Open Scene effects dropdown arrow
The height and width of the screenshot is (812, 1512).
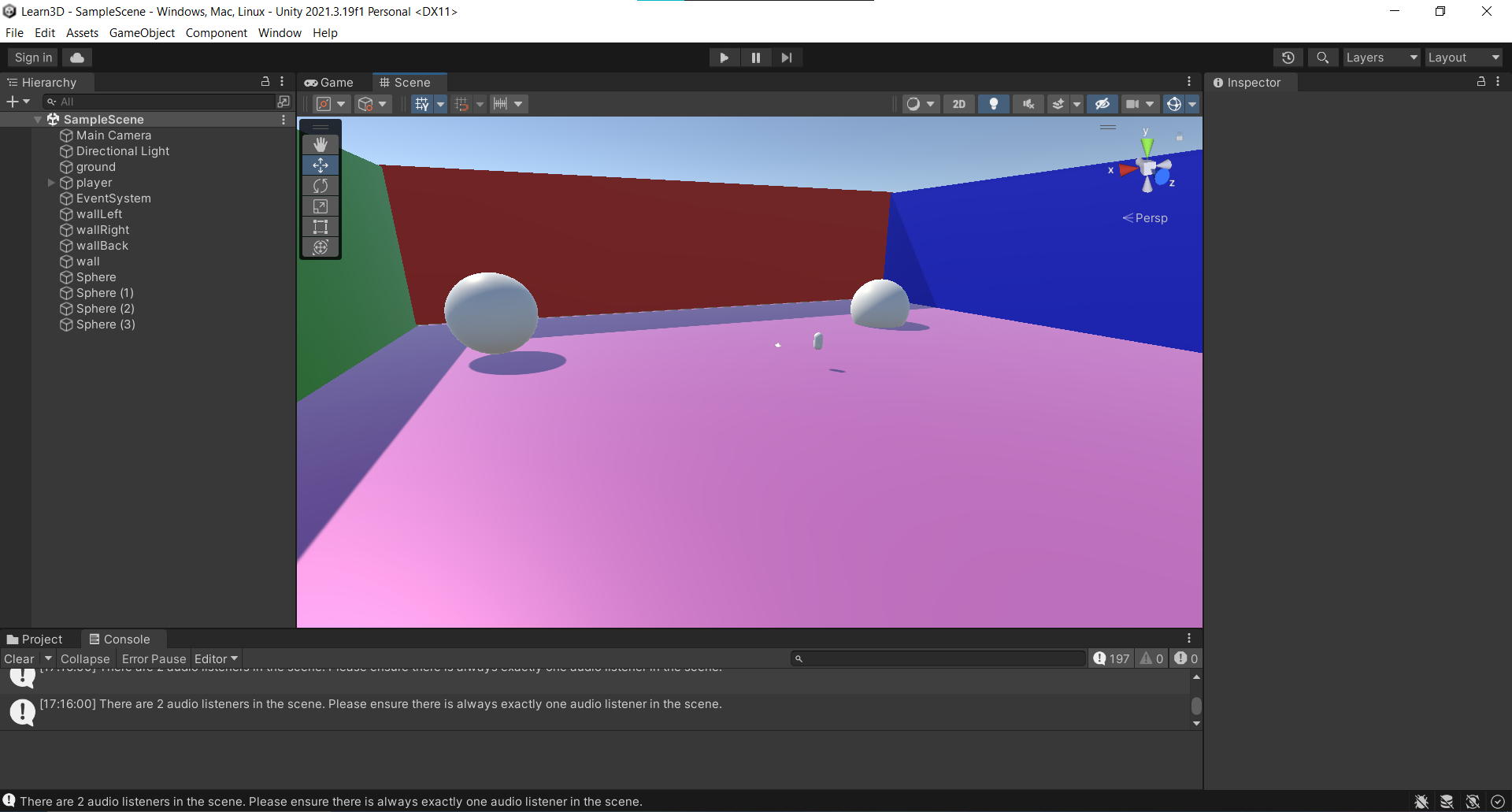pos(1077,104)
